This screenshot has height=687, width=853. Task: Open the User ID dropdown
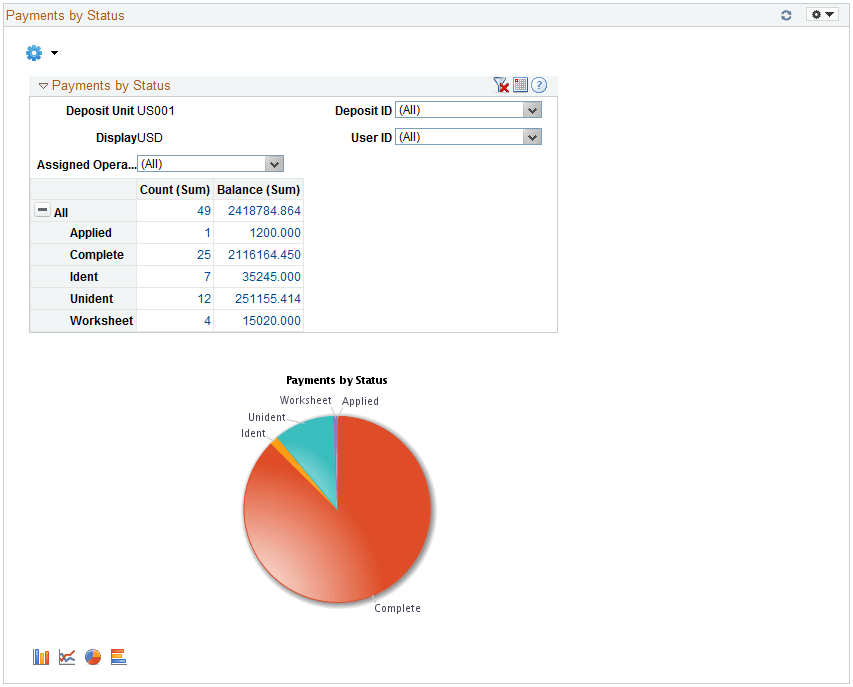(x=533, y=137)
